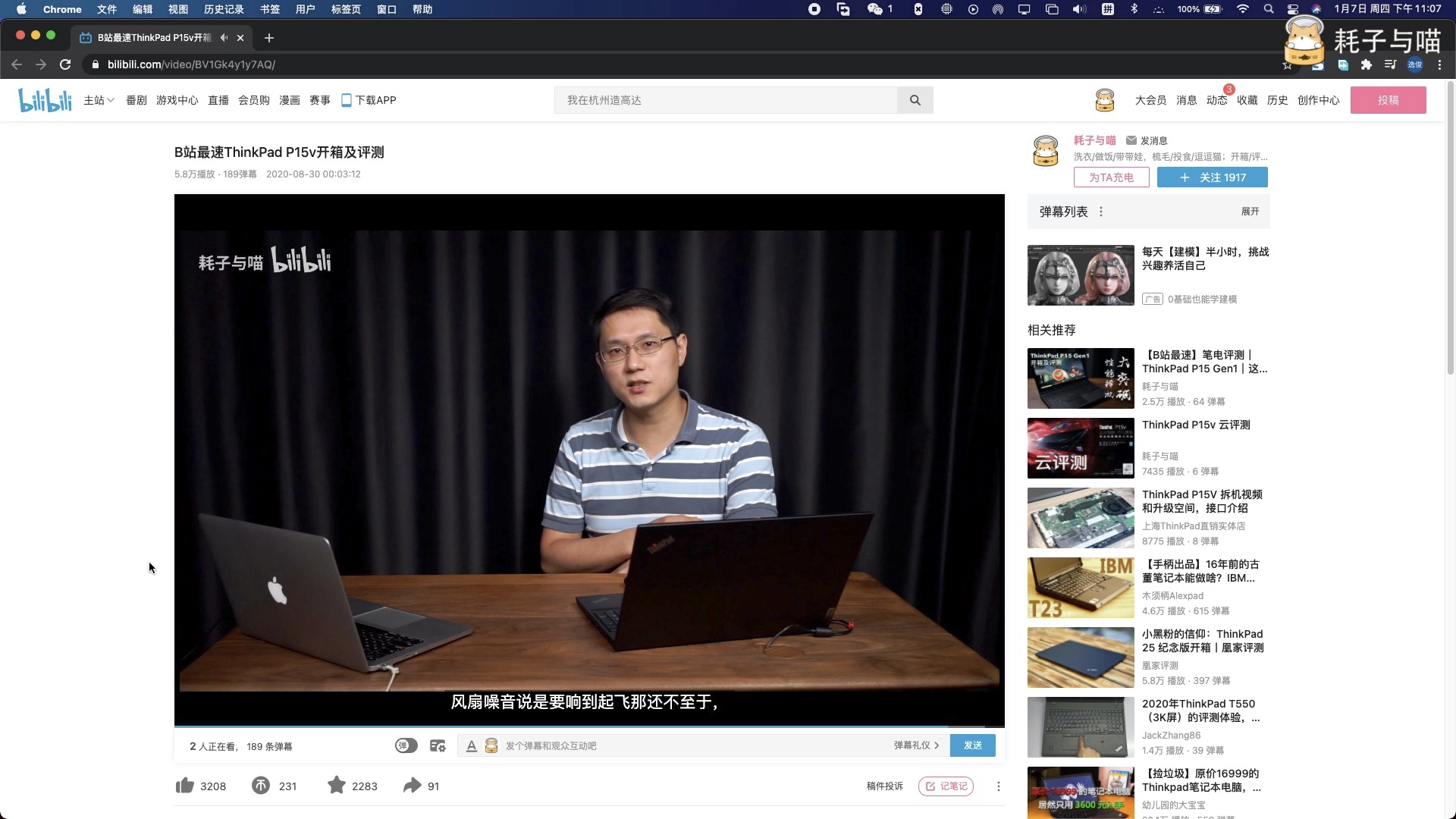The image size is (1456, 819).
Task: Open the 动态 link with badge
Action: pyautogui.click(x=1216, y=100)
